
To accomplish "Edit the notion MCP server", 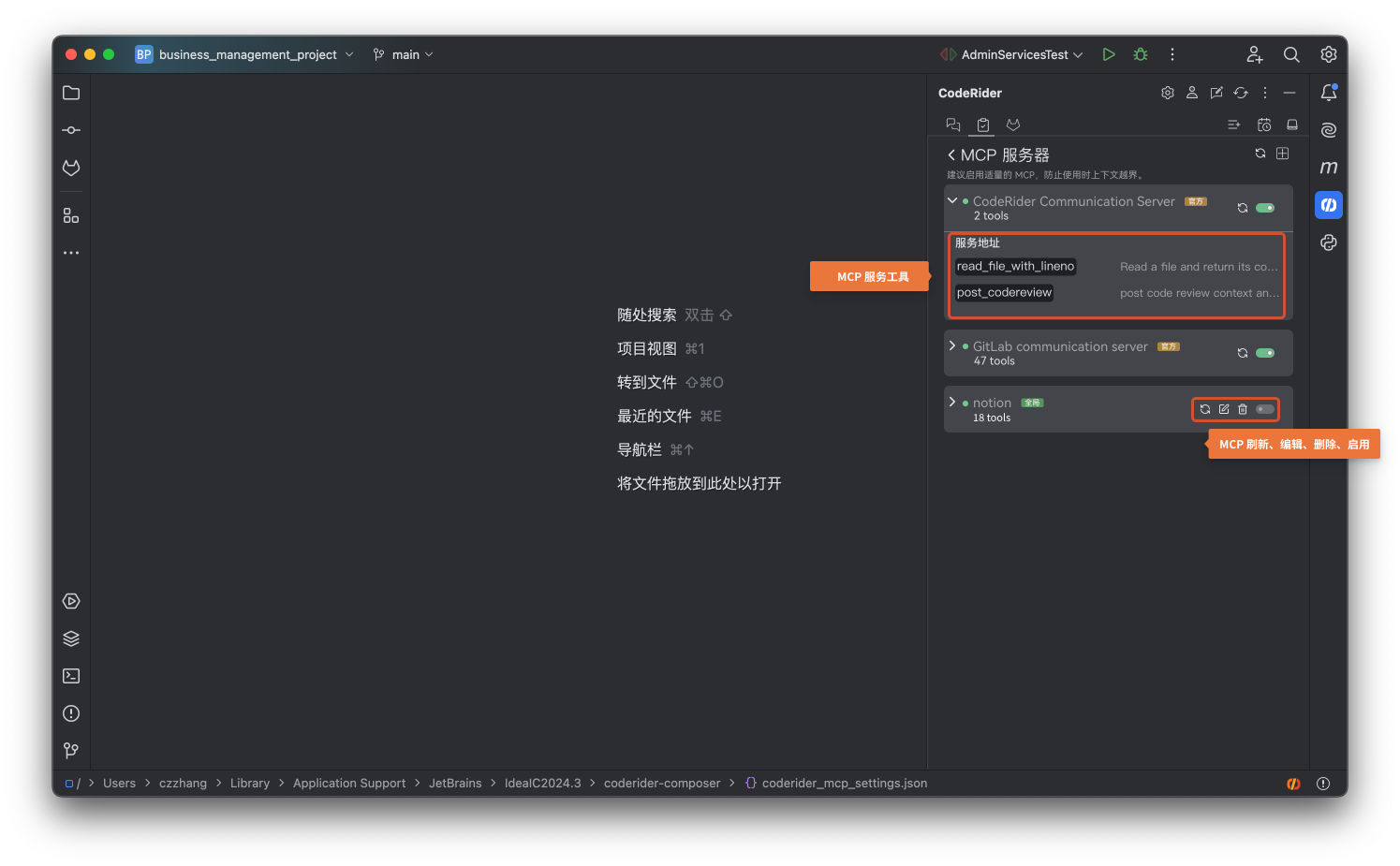I will (1224, 409).
